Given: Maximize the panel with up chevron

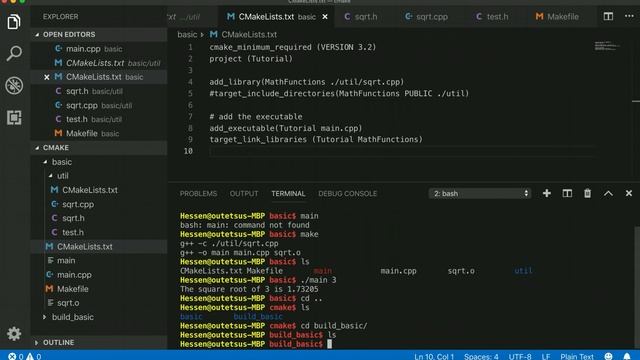Looking at the screenshot, I should 608,193.
